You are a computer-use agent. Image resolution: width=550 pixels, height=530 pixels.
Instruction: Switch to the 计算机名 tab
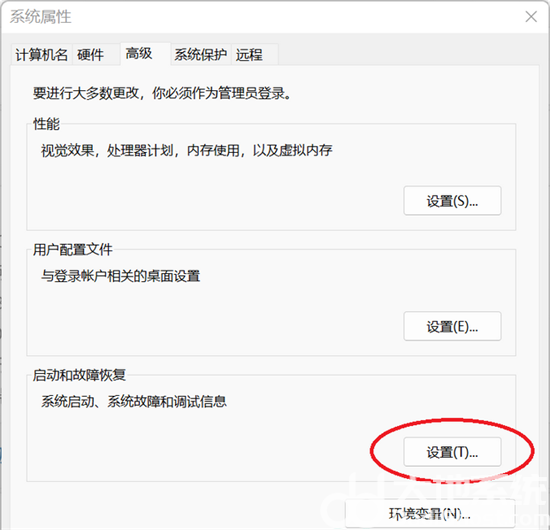(x=41, y=55)
